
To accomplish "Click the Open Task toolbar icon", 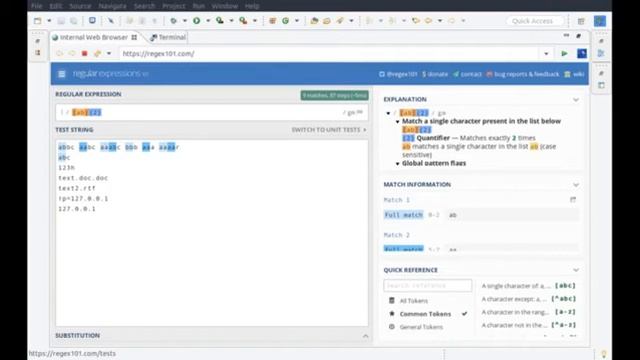I will [327, 21].
